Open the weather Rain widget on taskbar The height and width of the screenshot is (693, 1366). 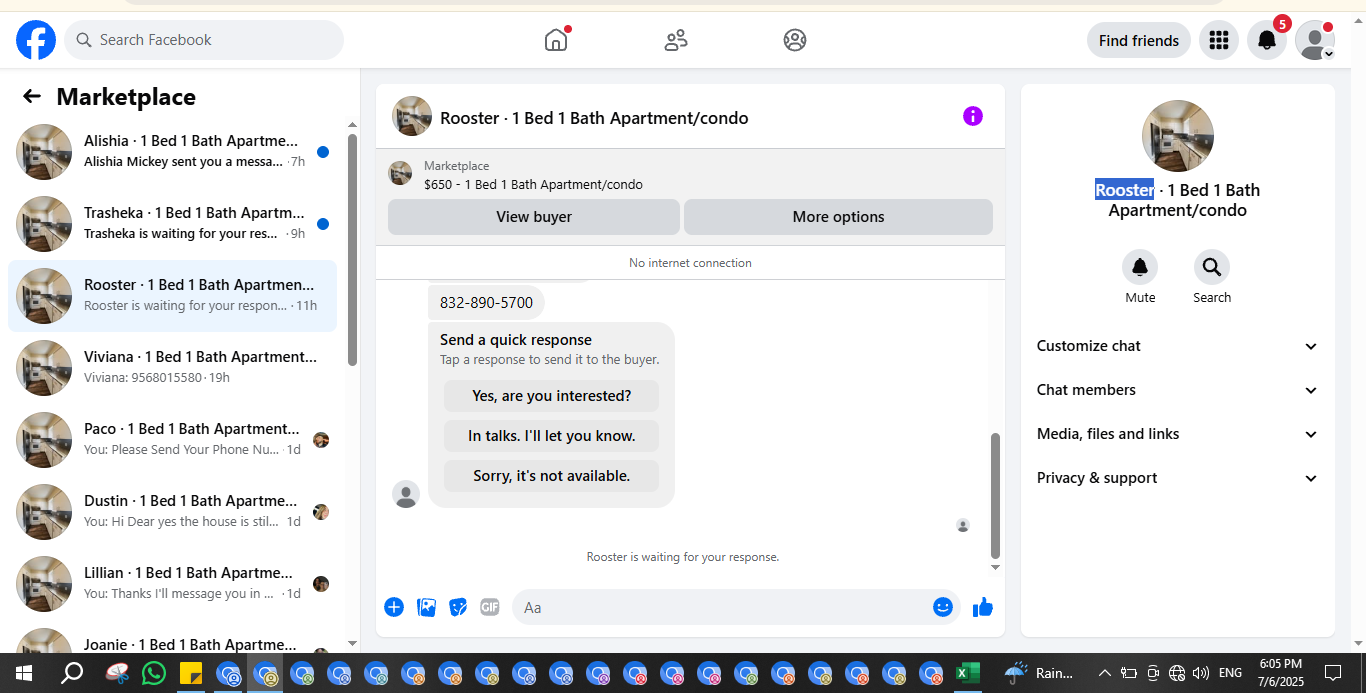(x=1039, y=673)
